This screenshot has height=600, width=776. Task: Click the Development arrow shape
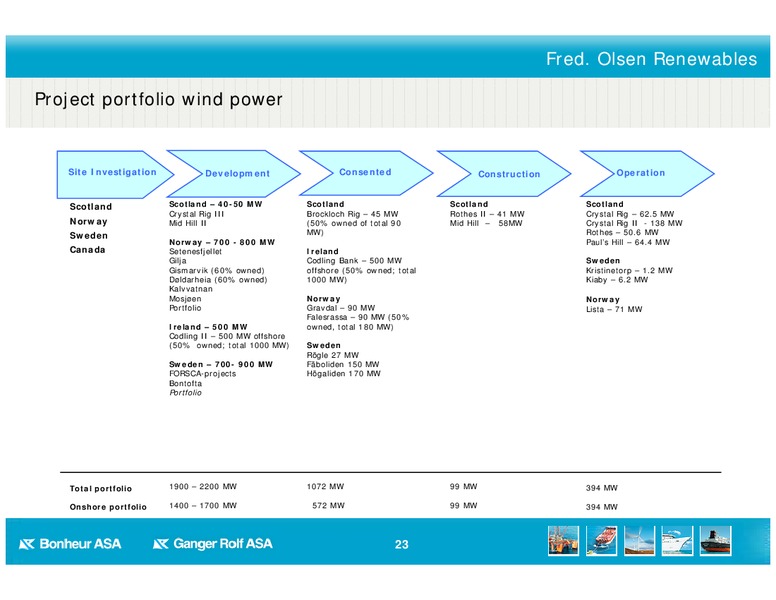(x=234, y=174)
